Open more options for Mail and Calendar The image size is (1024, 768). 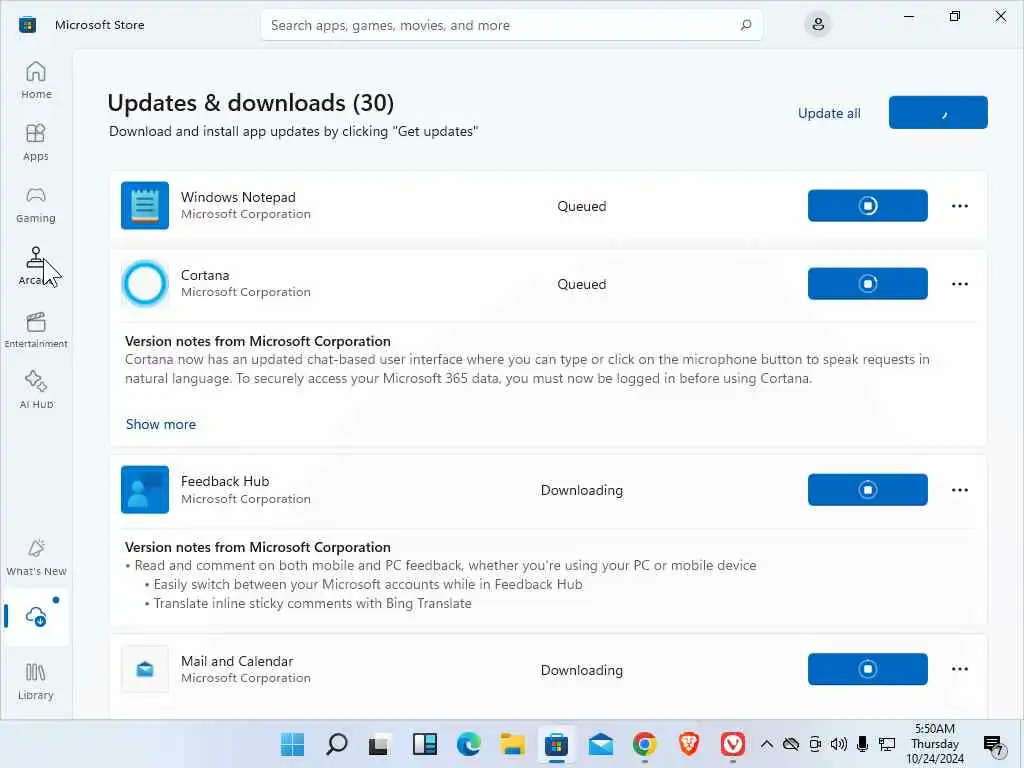(x=959, y=669)
